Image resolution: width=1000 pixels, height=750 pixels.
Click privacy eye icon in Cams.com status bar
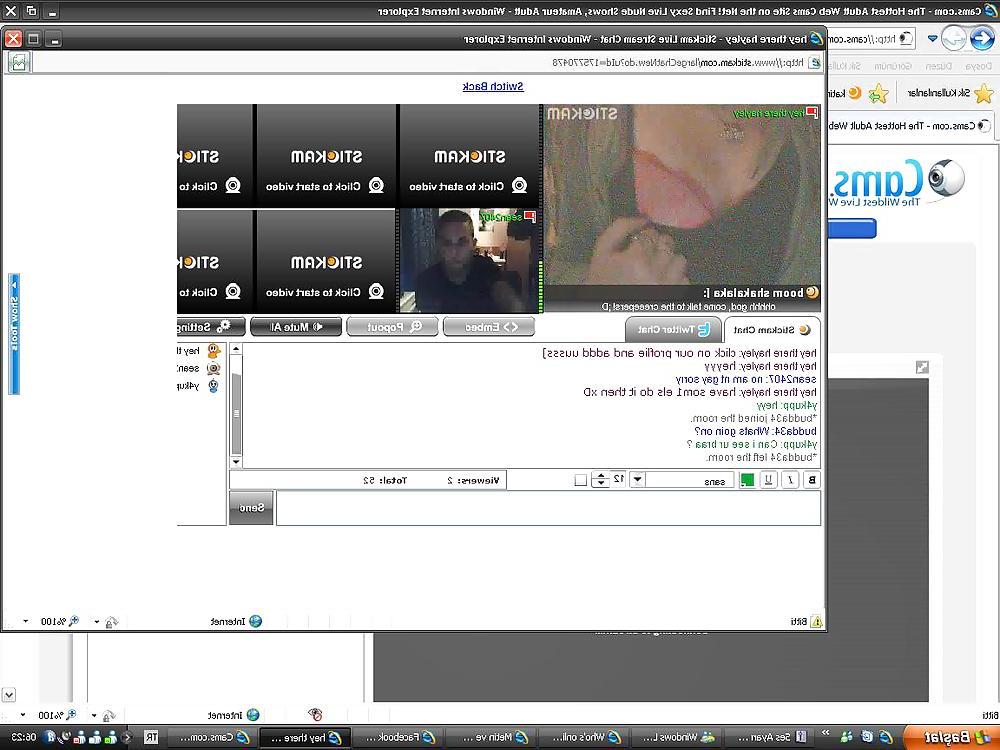314,714
